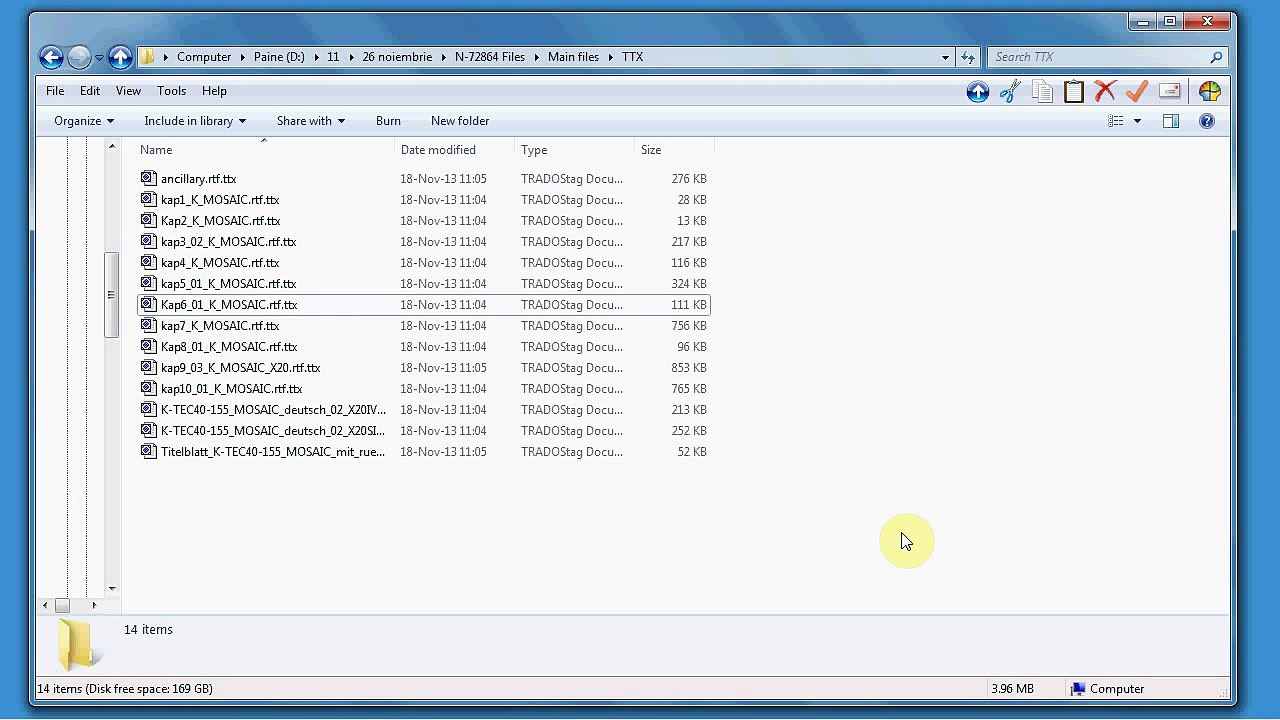Open recent locations dropdown beside Forward arrow
The width and height of the screenshot is (1280, 720).
tap(99, 58)
